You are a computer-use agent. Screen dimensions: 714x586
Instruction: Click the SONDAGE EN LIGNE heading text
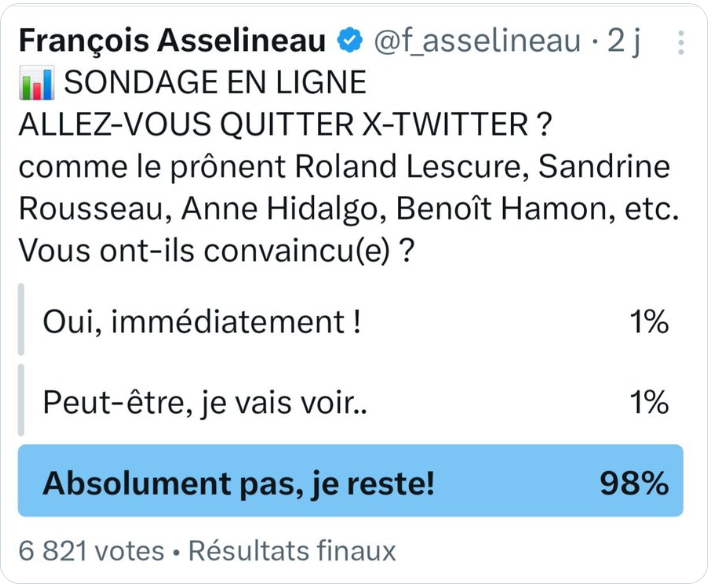pos(215,83)
